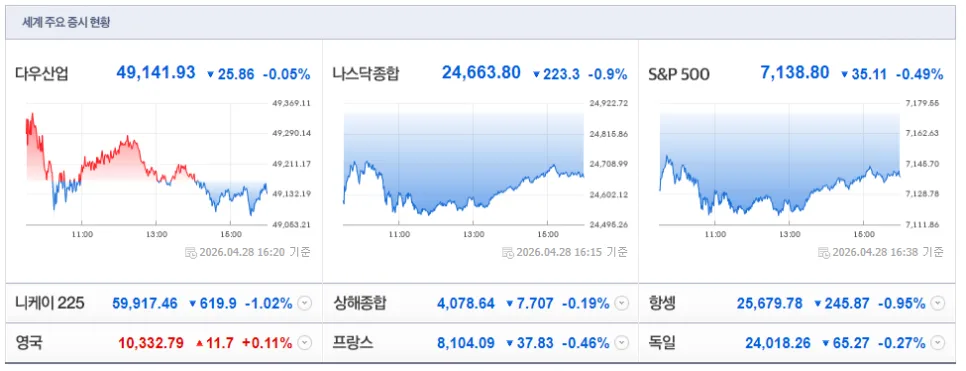Click the calendar icon under 다우산업 chart

(191, 252)
